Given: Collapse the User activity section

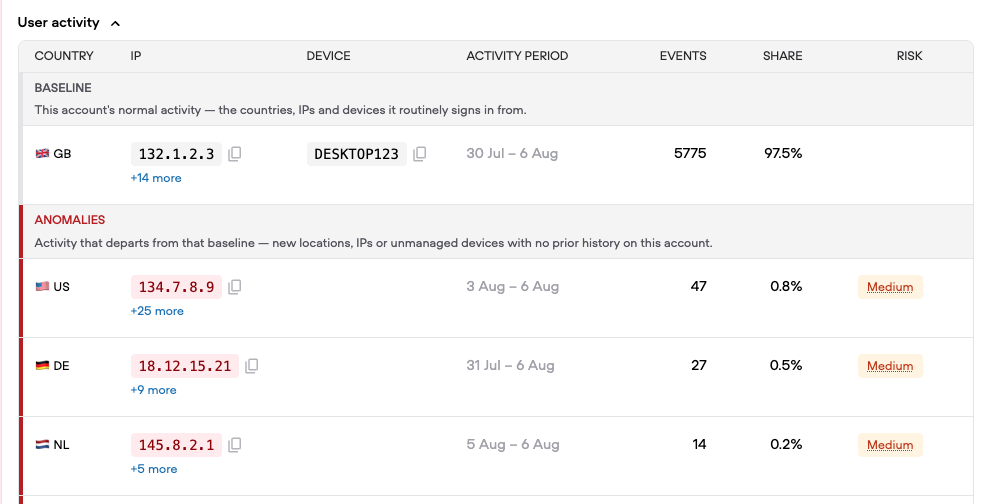Looking at the screenshot, I should coord(115,23).
